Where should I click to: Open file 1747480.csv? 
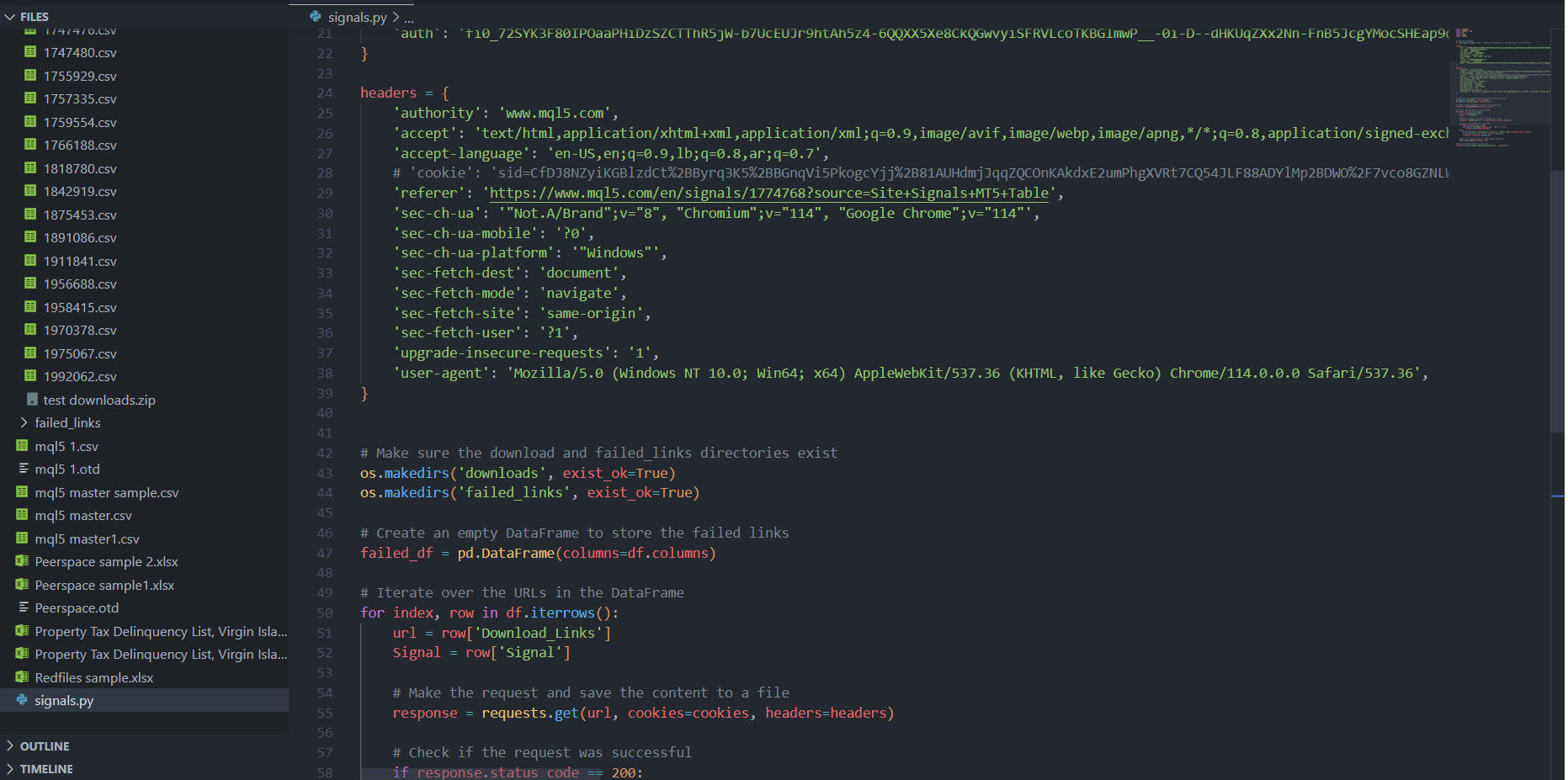[80, 52]
